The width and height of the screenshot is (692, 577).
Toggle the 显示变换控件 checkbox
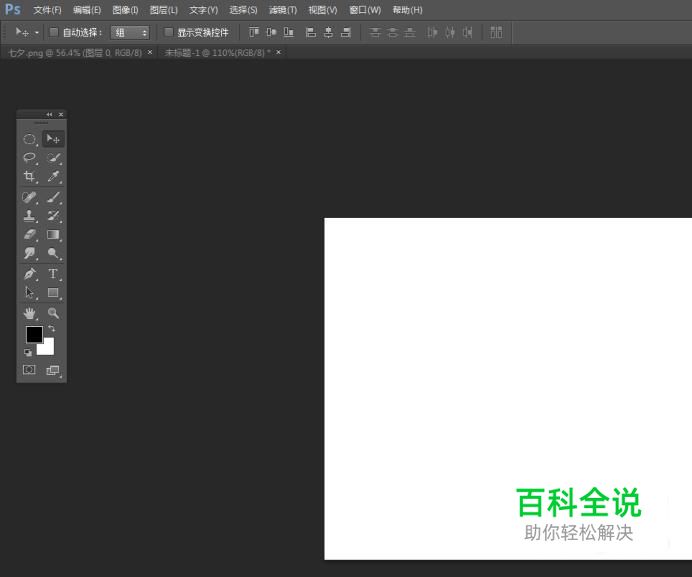[169, 32]
